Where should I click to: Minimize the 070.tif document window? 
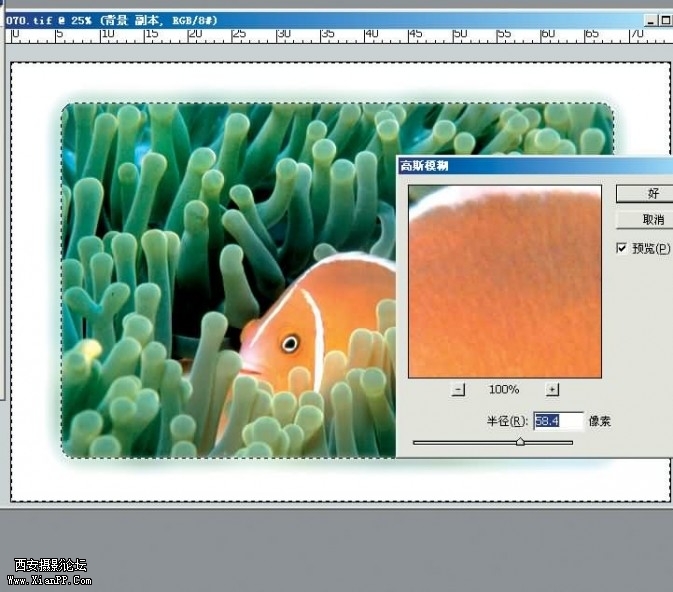[651, 20]
